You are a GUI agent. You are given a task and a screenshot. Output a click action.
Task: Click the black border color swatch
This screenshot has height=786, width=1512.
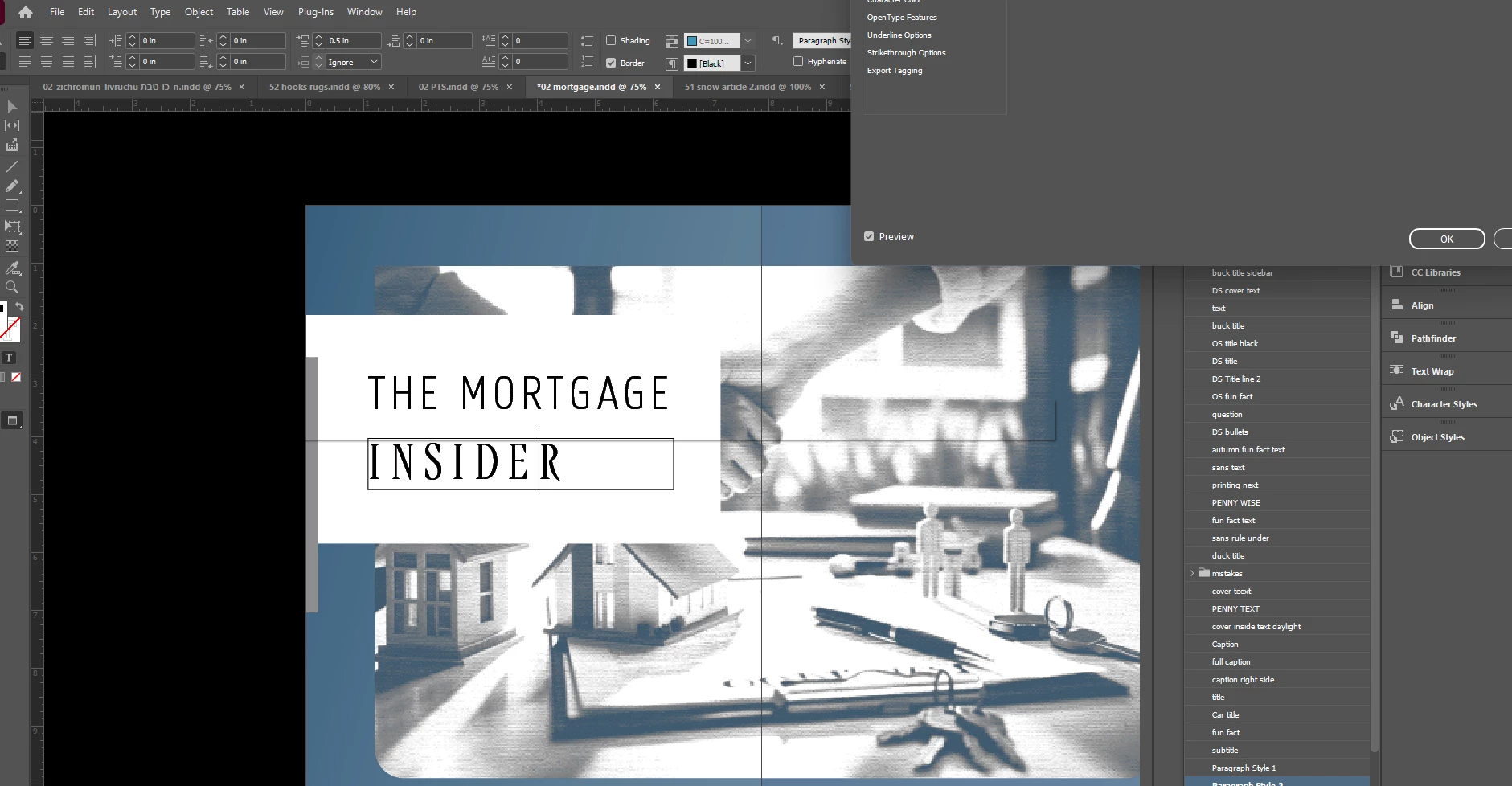[x=692, y=63]
